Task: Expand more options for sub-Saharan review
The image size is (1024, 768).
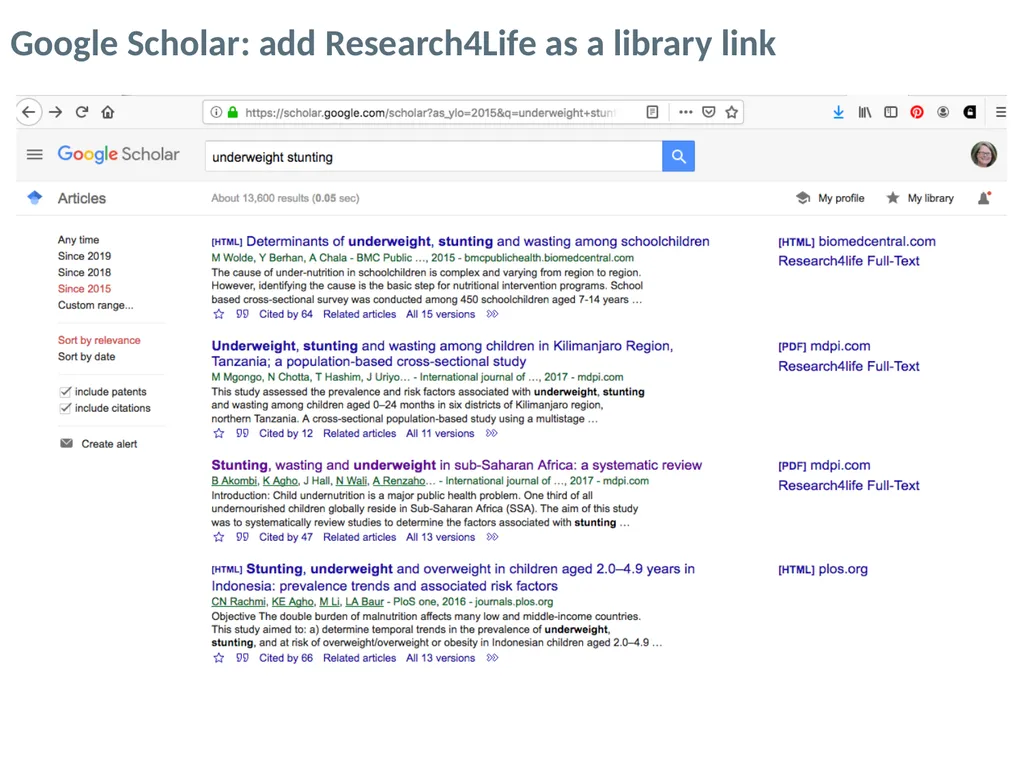Action: (492, 537)
